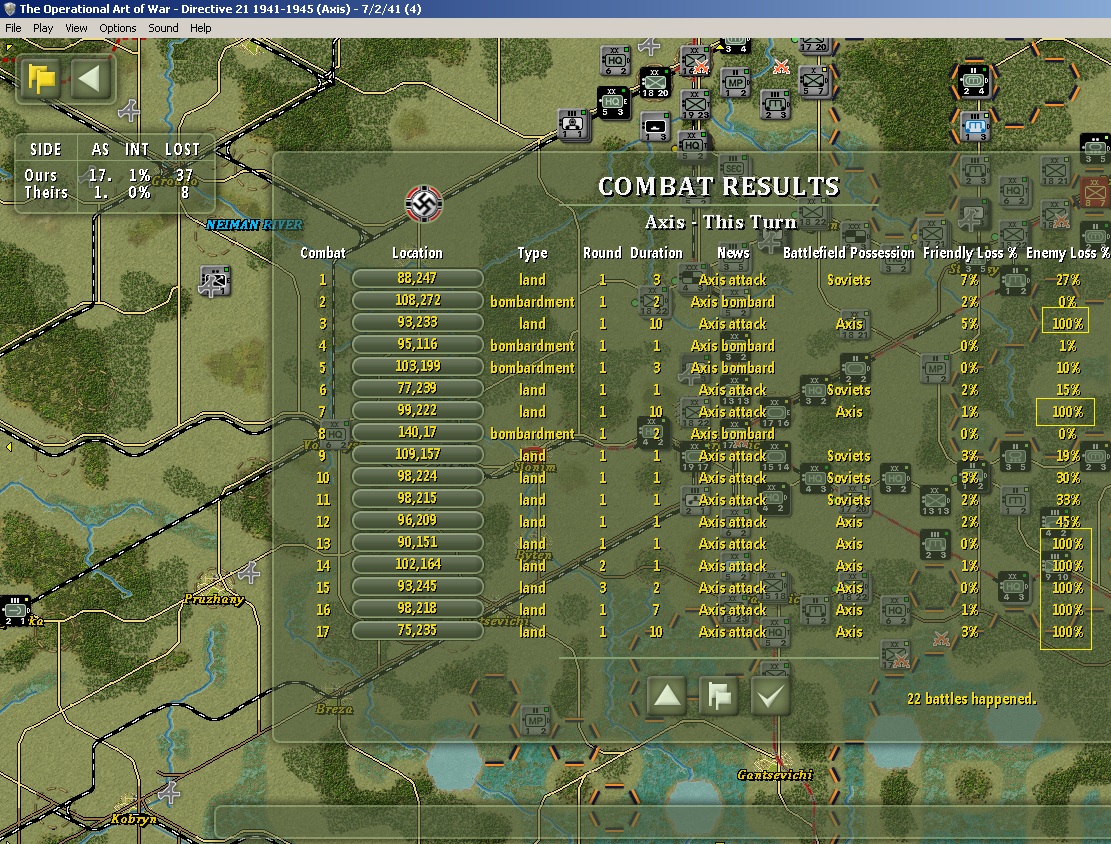Jump to combat location 102,164
This screenshot has width=1111, height=844.
click(417, 564)
